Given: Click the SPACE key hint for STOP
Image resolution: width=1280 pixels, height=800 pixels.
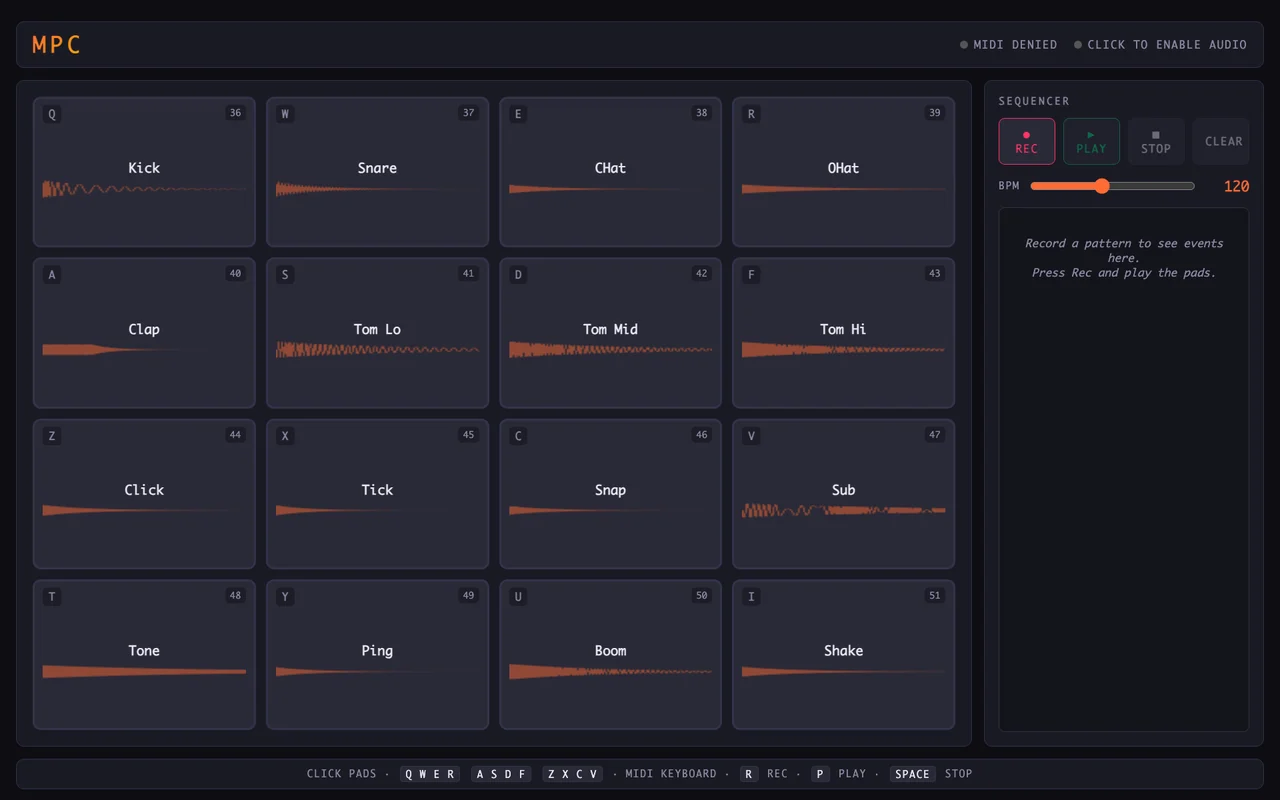Looking at the screenshot, I should point(912,774).
